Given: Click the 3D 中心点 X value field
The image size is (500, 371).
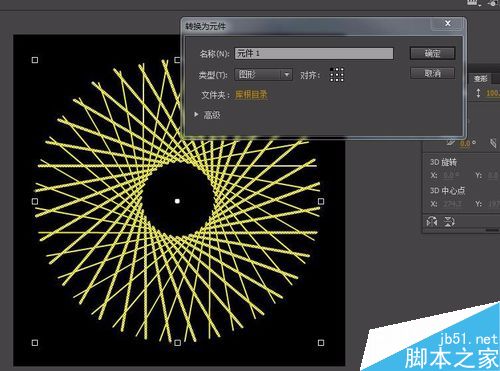Looking at the screenshot, I should click(x=452, y=203).
